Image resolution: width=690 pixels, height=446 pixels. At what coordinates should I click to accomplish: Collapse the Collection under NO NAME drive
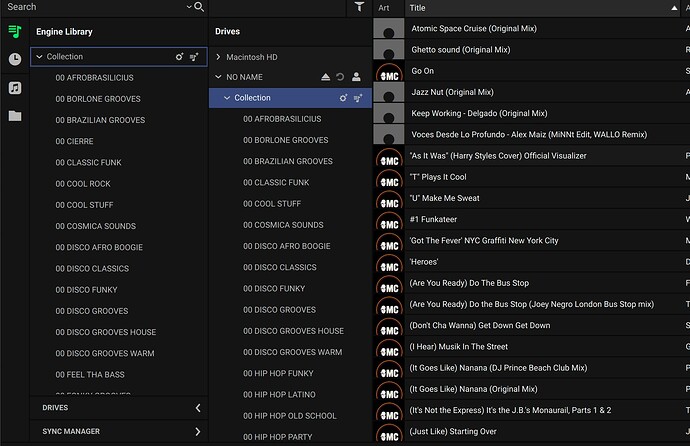pos(227,98)
